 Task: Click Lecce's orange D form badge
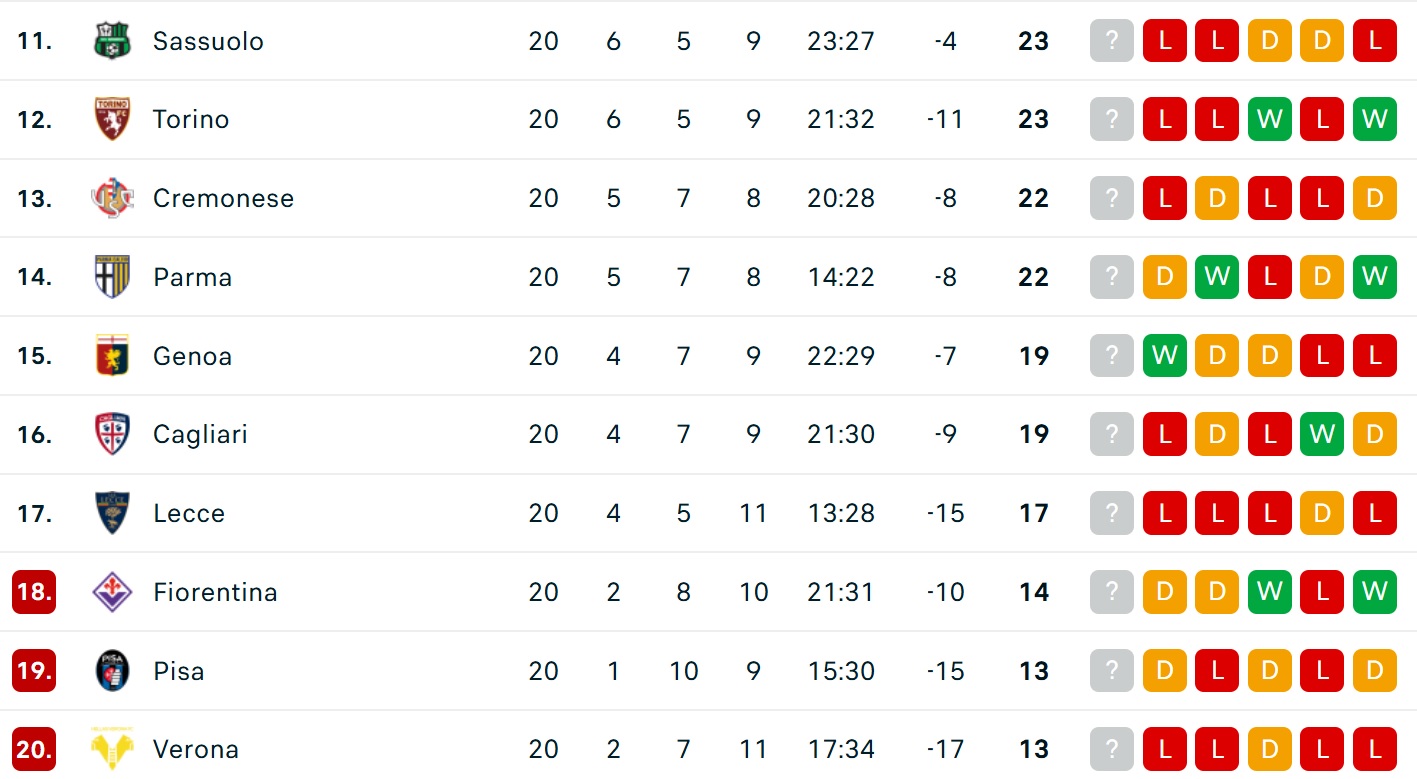point(1322,513)
